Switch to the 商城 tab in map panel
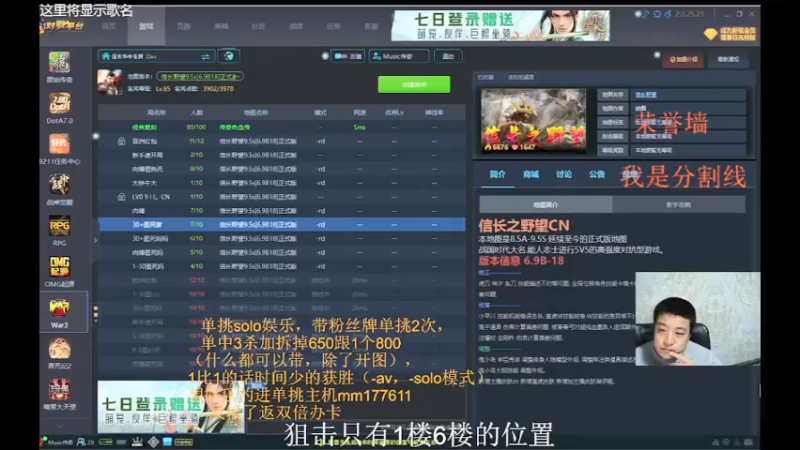The height and width of the screenshot is (450, 800). (531, 174)
